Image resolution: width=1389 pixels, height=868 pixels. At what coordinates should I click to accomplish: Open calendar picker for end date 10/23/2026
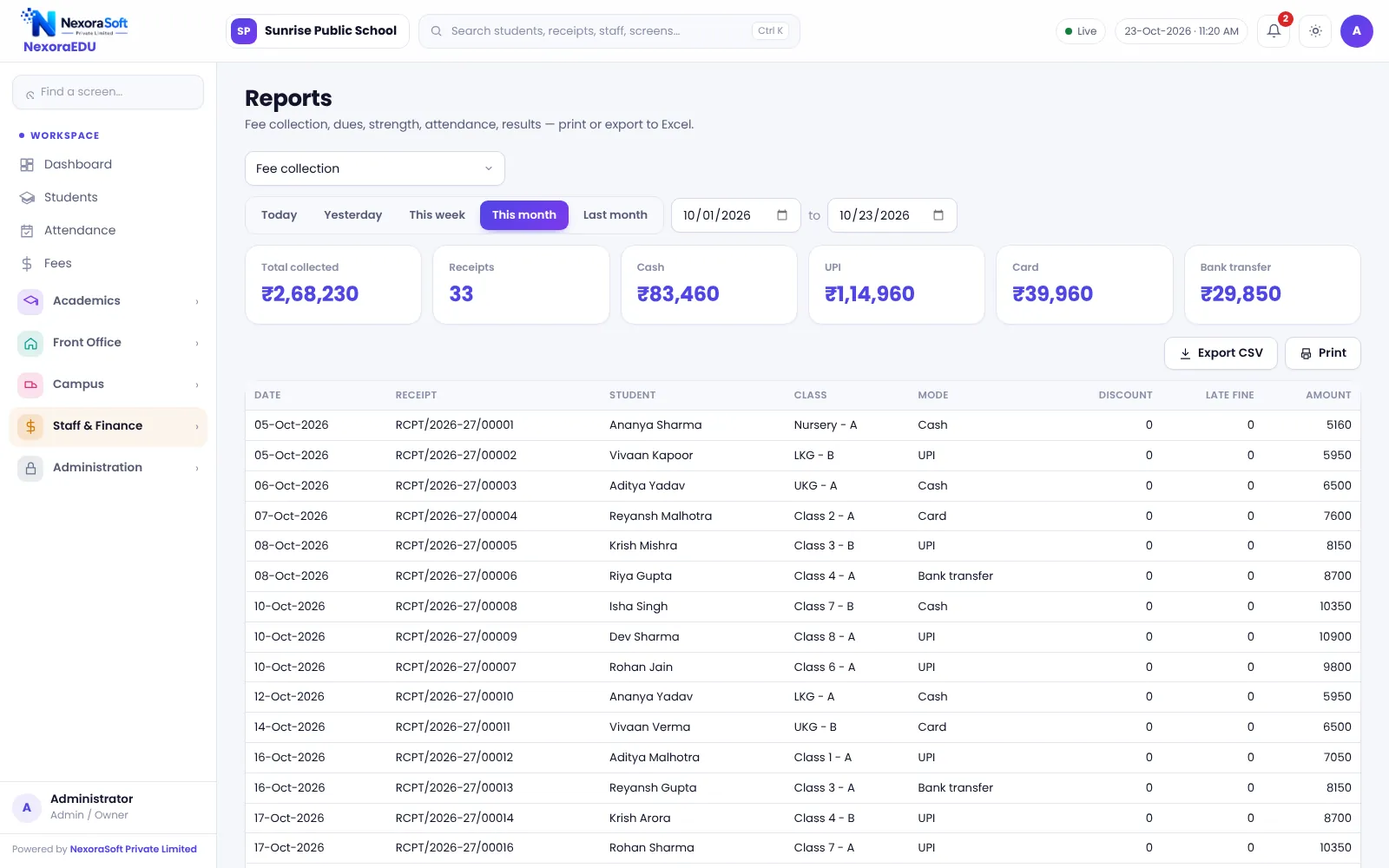pyautogui.click(x=938, y=215)
